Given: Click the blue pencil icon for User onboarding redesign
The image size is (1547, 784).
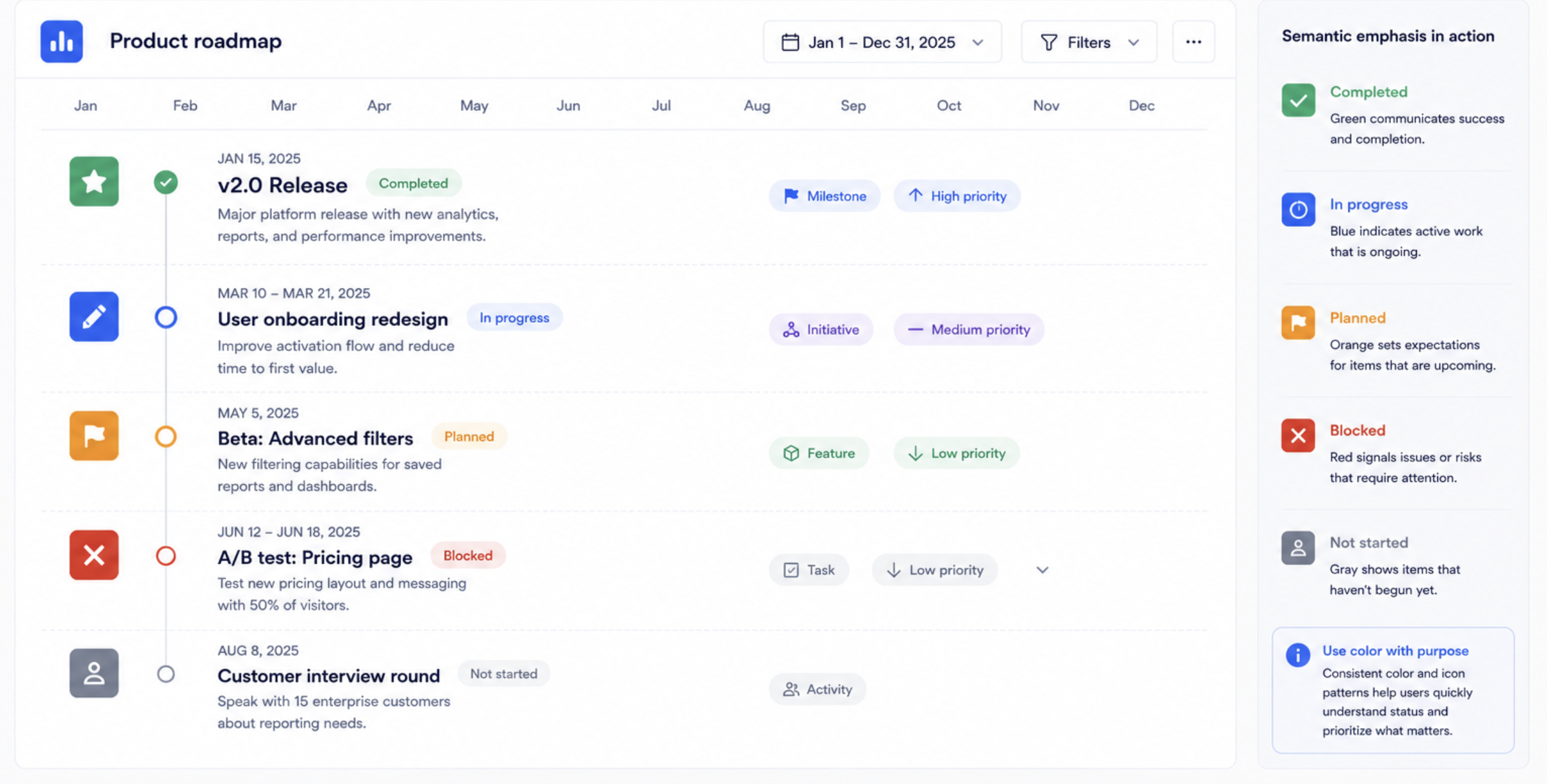Looking at the screenshot, I should [x=94, y=317].
